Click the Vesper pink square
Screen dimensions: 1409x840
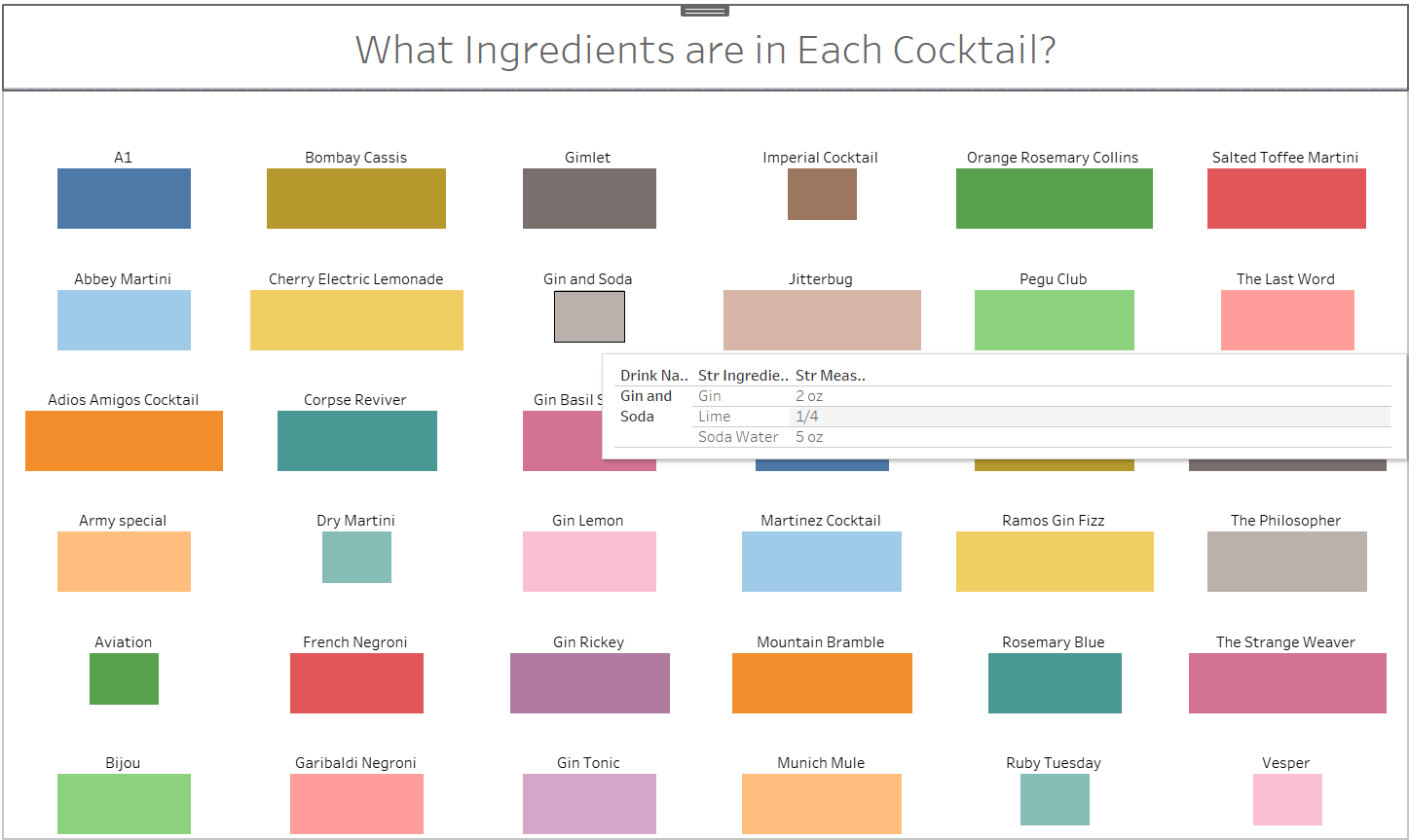pos(1287,799)
